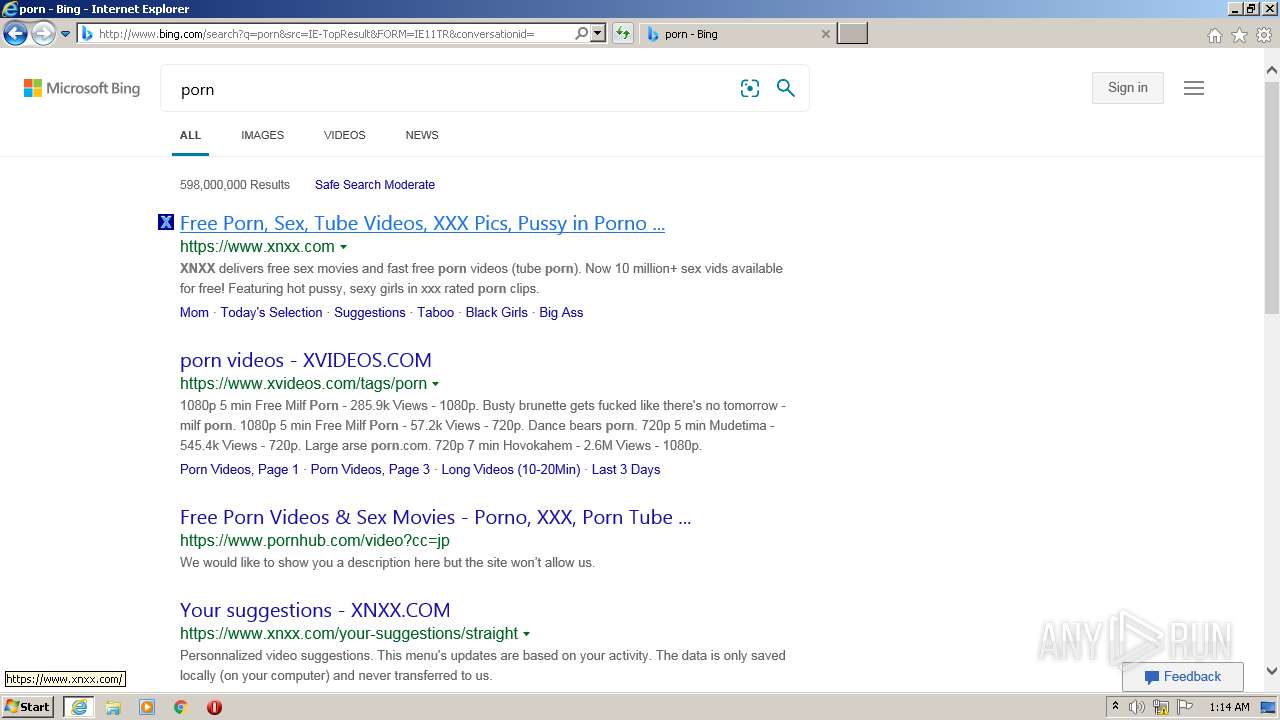
Task: Open a new blank tab
Action: point(852,34)
